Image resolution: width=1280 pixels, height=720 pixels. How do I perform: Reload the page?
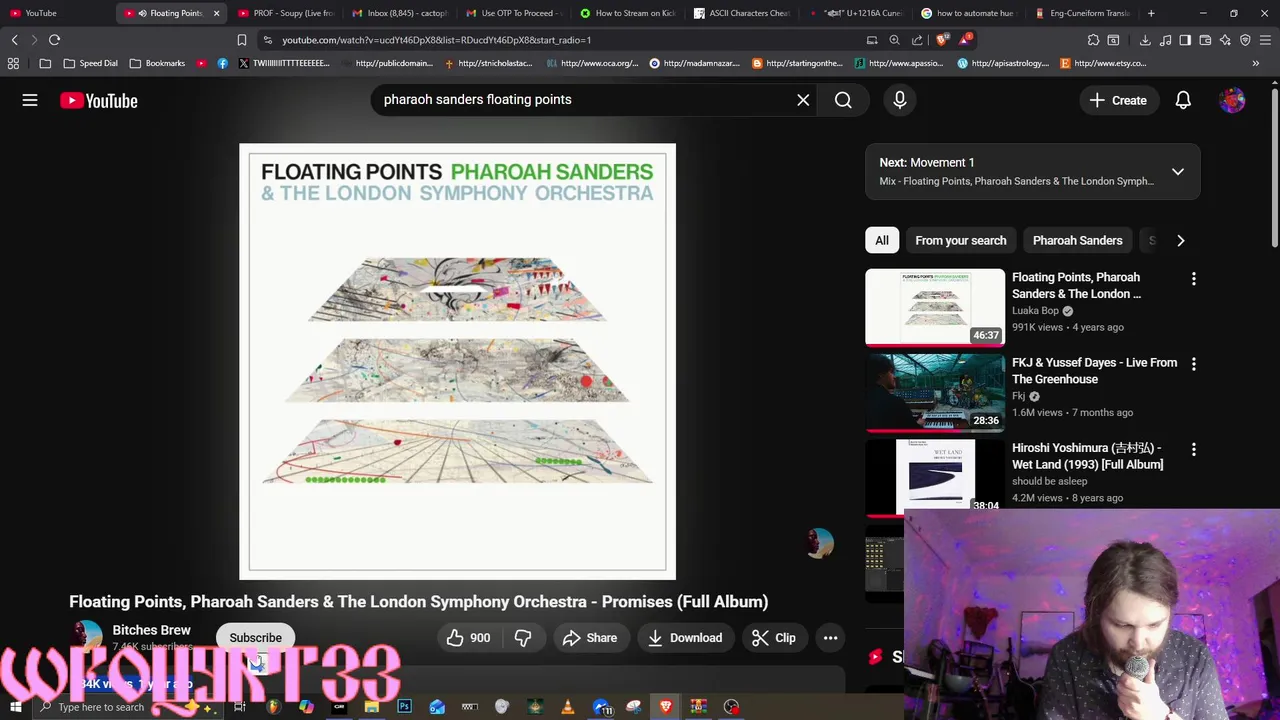[54, 40]
